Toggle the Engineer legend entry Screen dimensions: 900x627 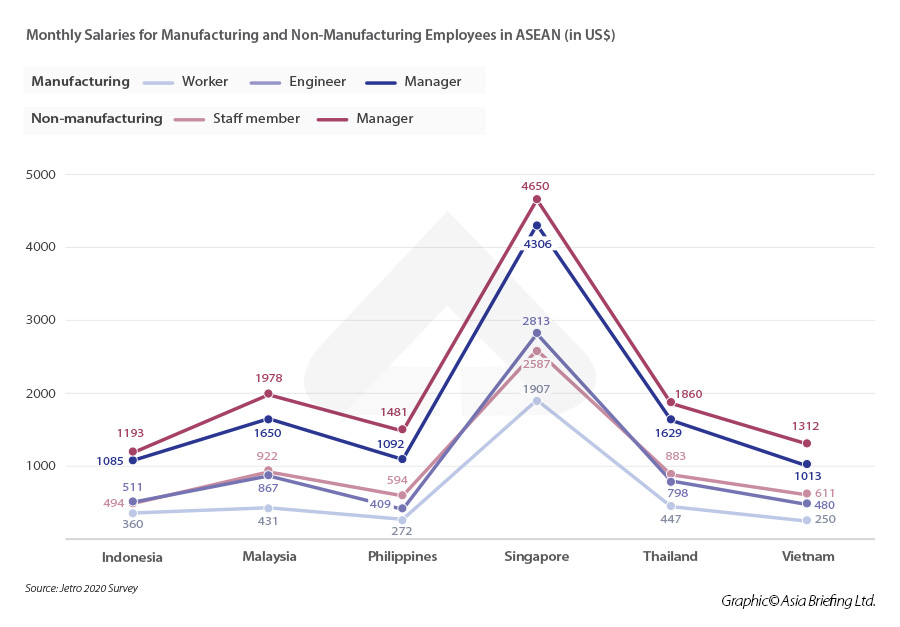(x=317, y=82)
